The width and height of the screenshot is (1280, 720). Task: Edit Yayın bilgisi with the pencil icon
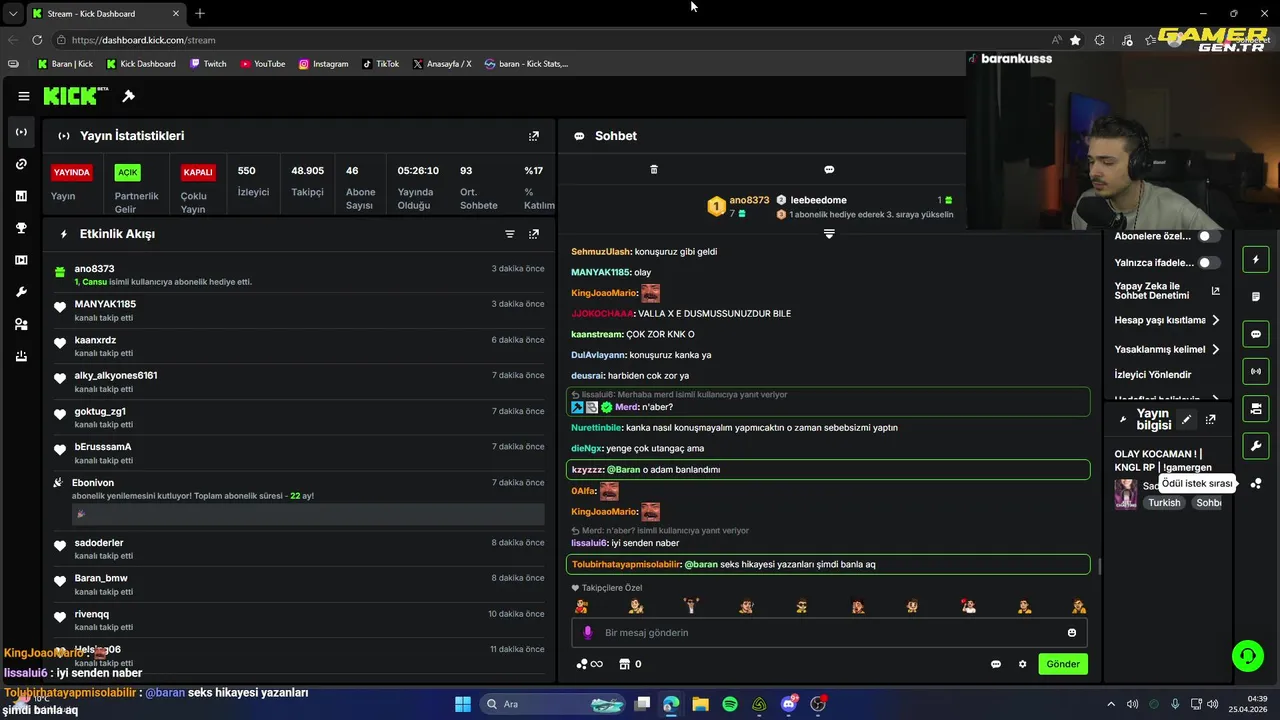point(1186,420)
